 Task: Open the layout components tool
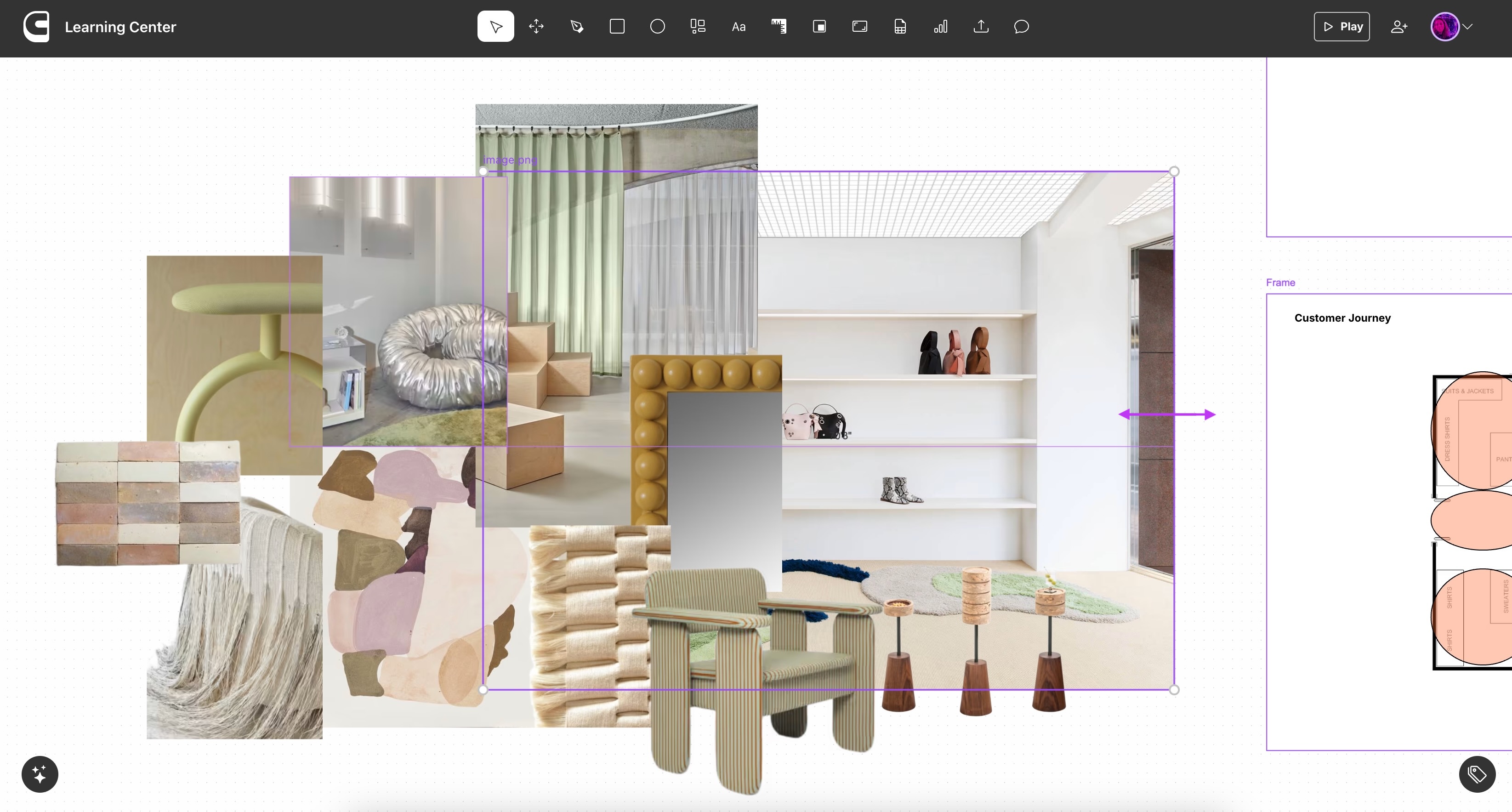[698, 26]
